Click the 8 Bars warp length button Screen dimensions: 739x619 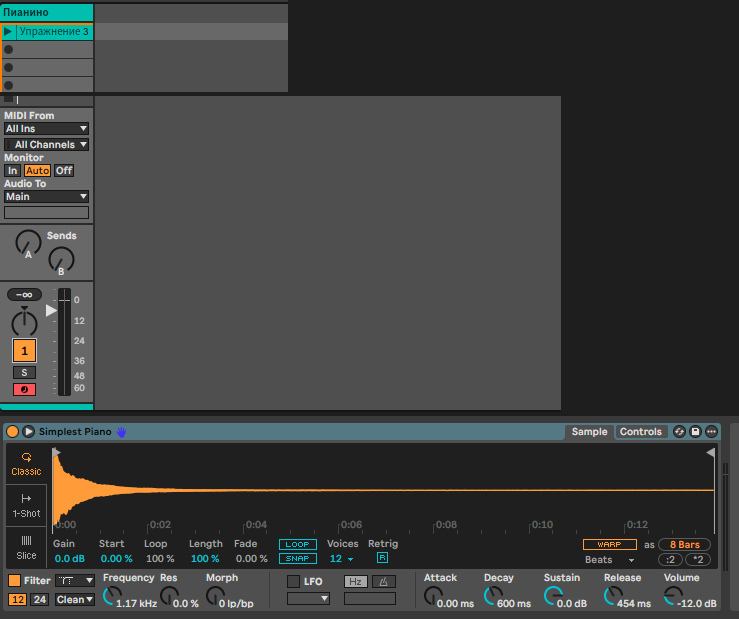(684, 545)
